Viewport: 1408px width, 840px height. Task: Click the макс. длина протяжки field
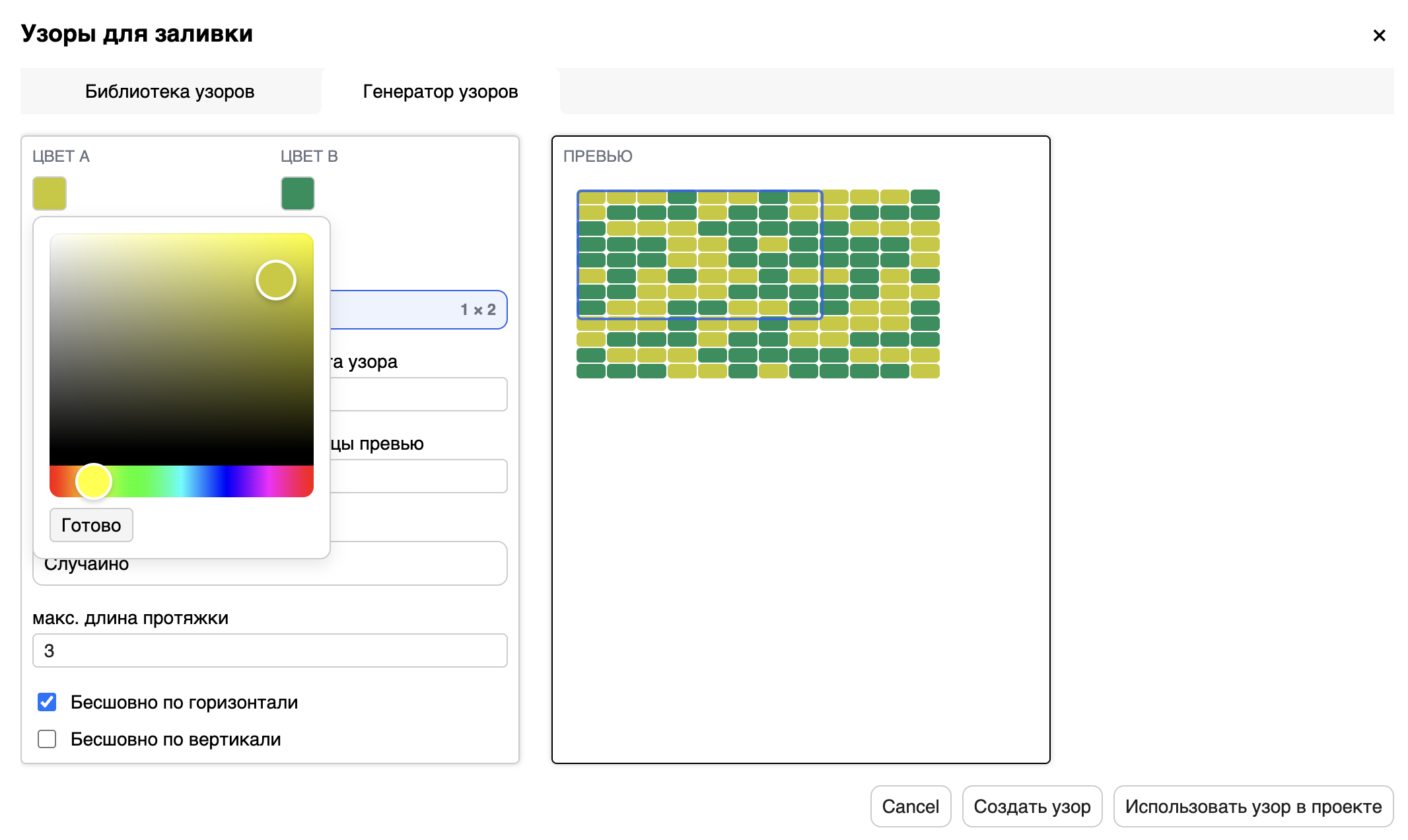tap(269, 650)
